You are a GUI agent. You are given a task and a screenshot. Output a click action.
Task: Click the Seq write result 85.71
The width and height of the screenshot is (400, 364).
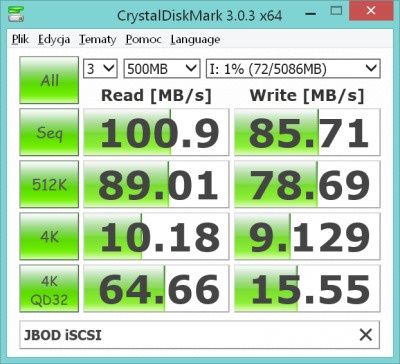pyautogui.click(x=307, y=132)
